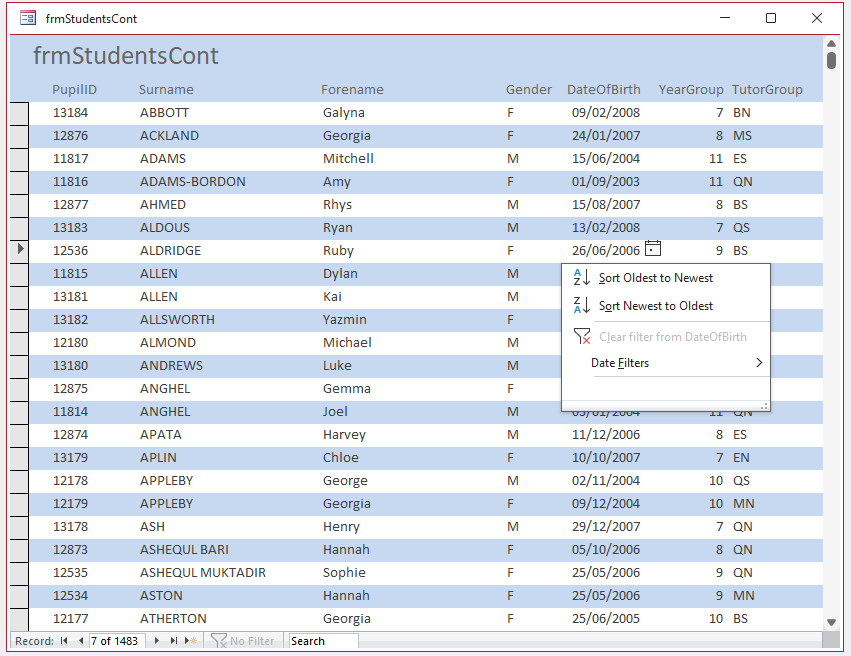Click the Sort Oldest to Newest A-Z icon
The image size is (851, 656).
tap(582, 277)
